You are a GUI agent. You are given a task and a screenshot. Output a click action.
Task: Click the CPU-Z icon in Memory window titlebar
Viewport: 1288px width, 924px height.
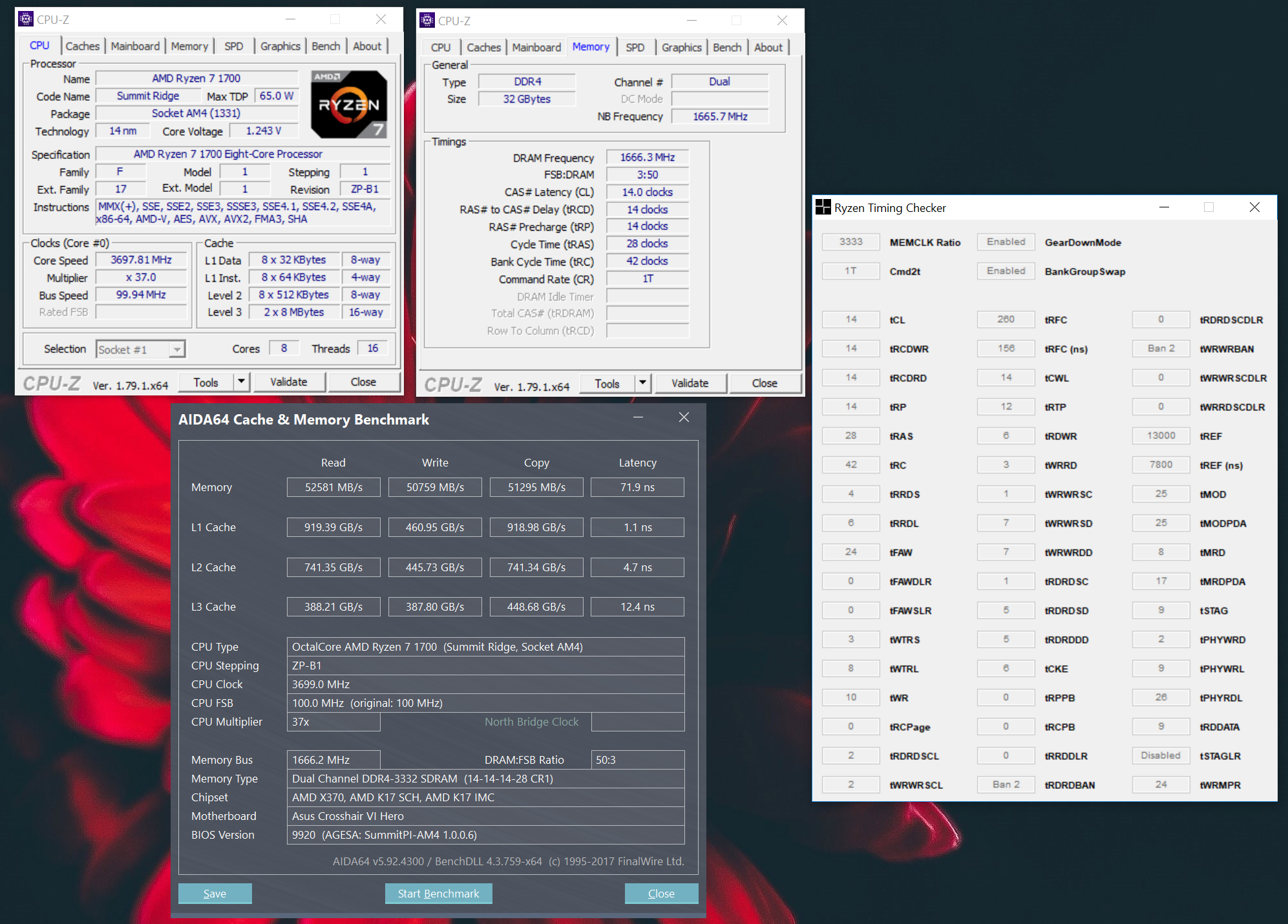(x=427, y=21)
